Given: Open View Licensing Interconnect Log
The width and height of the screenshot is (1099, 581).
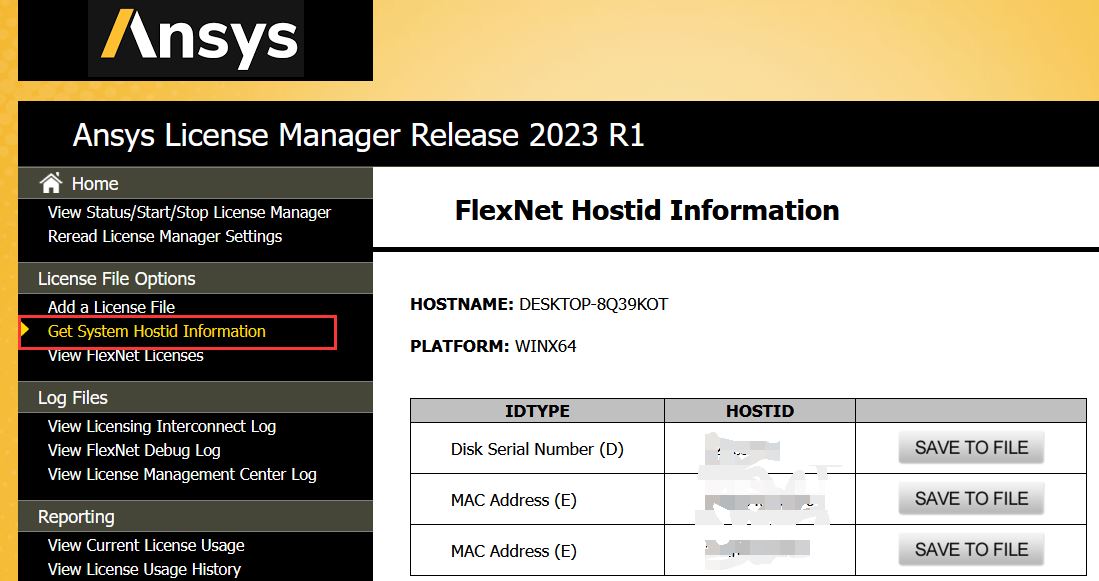Looking at the screenshot, I should tap(162, 426).
